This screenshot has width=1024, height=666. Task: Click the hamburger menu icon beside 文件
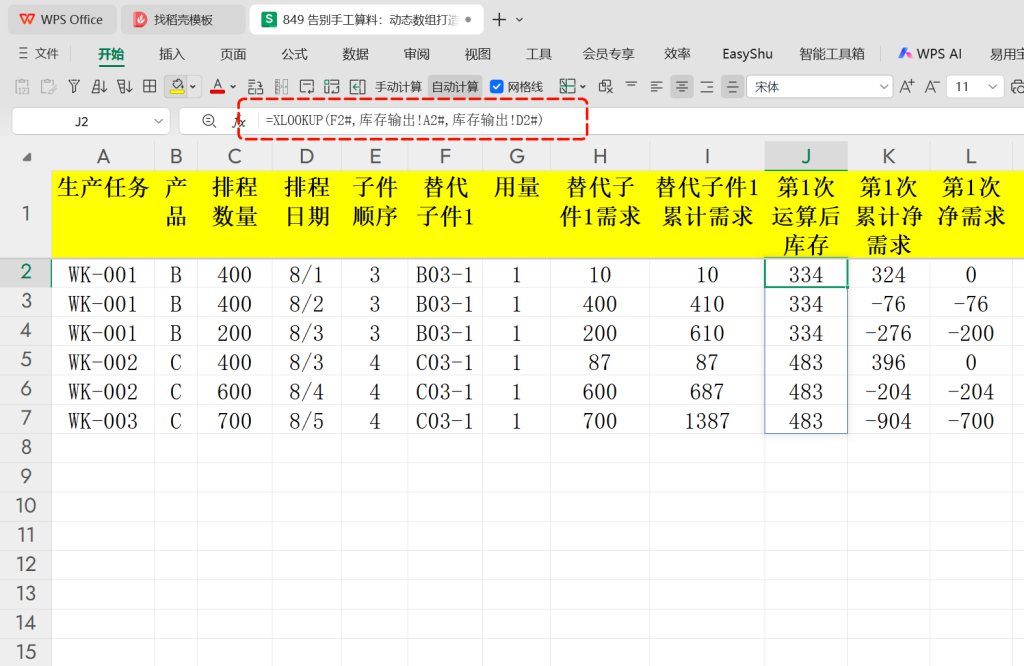click(23, 54)
